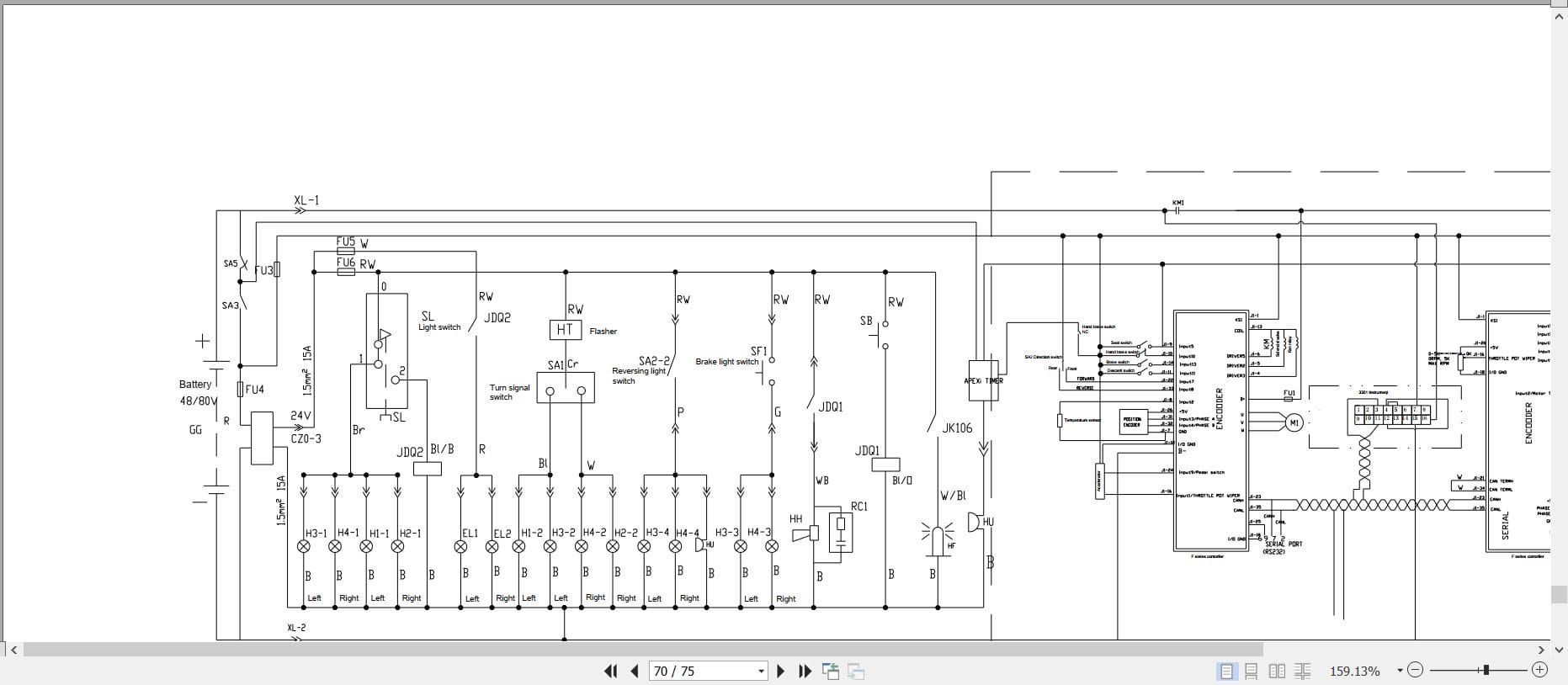This screenshot has width=1568, height=685.
Task: Select continuous page view mode
Action: [1252, 671]
